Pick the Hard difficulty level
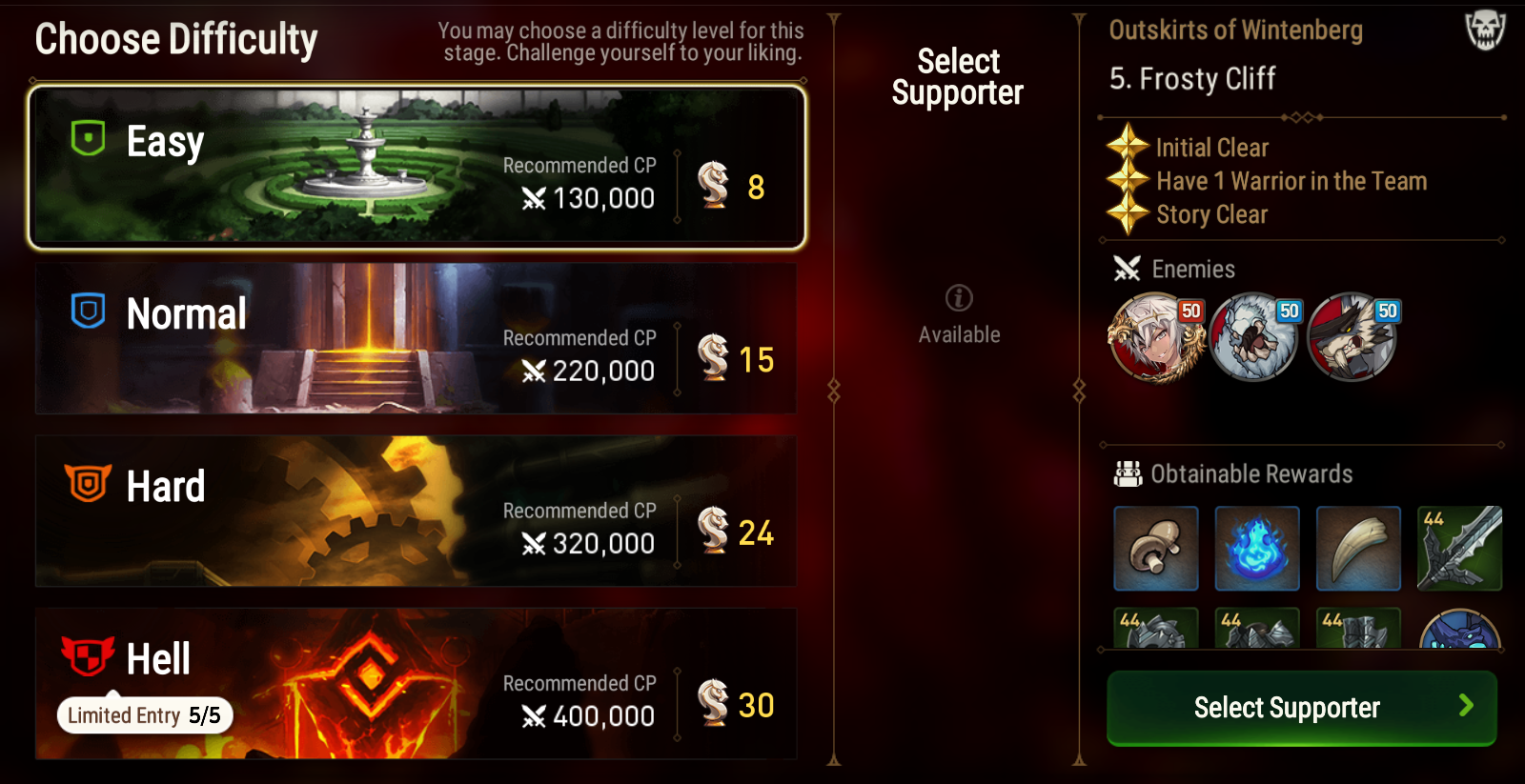This screenshot has width=1525, height=784. 417,511
